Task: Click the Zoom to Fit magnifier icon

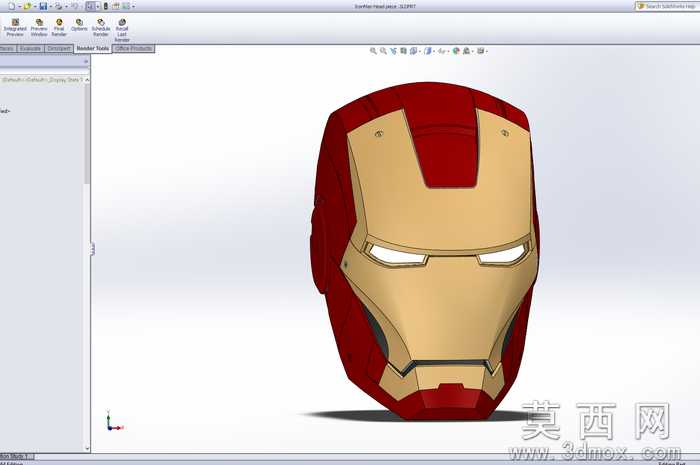Action: [373, 51]
